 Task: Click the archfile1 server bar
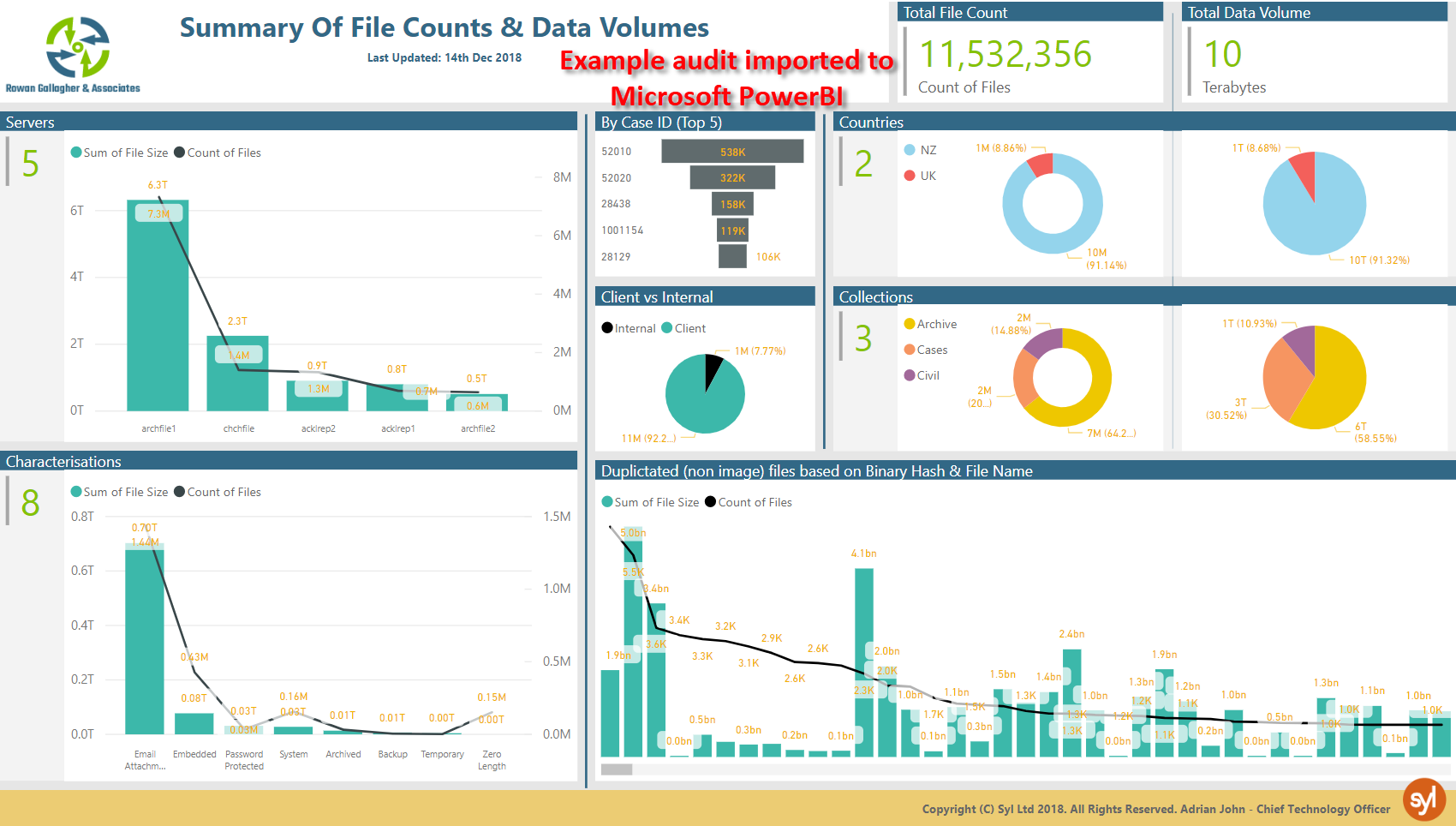pyautogui.click(x=158, y=306)
